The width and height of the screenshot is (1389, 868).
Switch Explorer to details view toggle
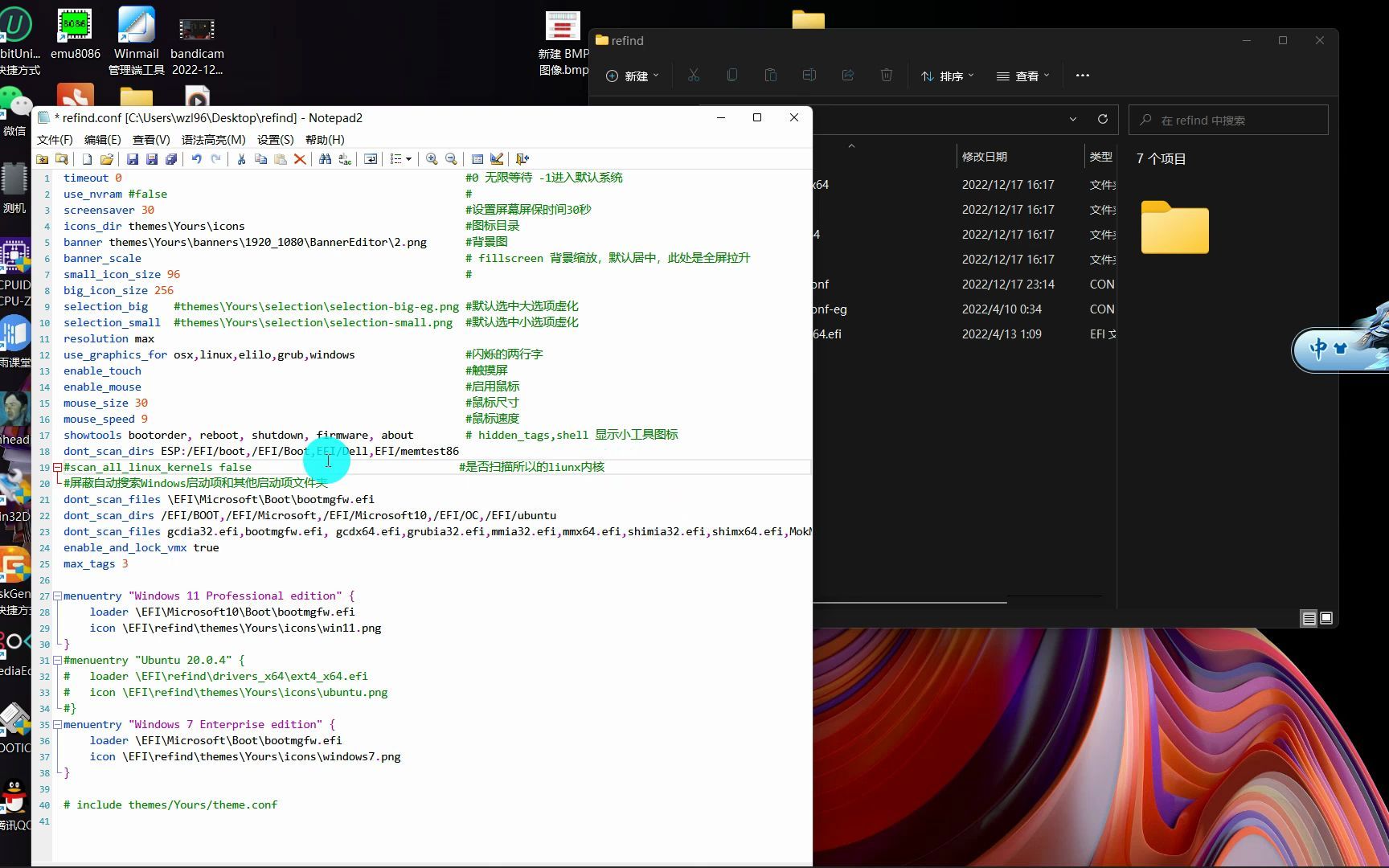(1309, 618)
